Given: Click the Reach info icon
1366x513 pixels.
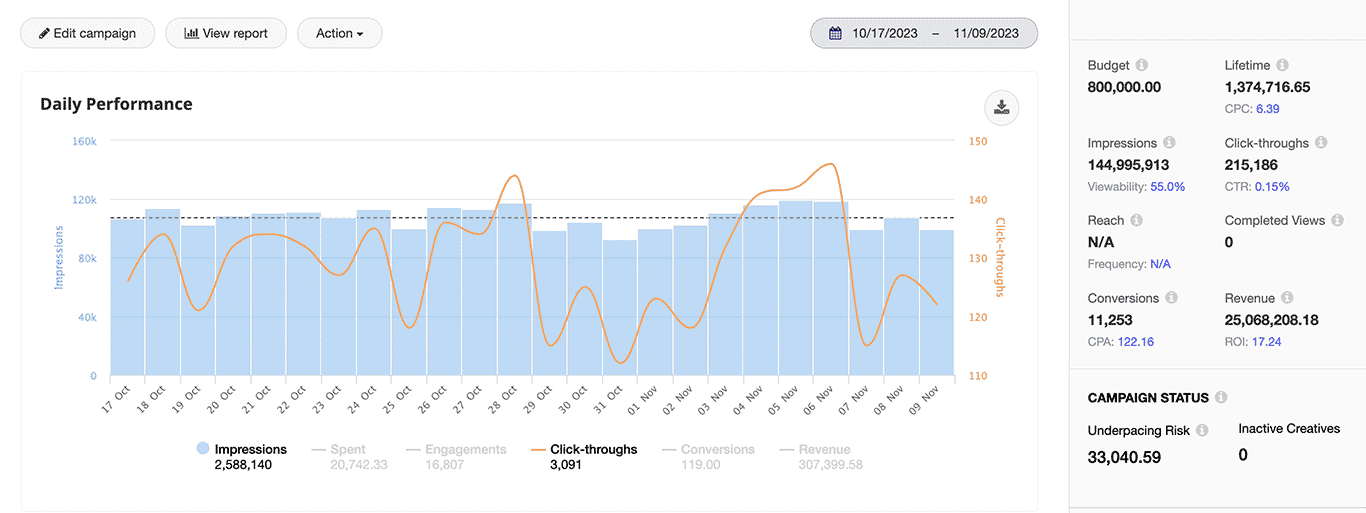Looking at the screenshot, I should coord(1136,220).
